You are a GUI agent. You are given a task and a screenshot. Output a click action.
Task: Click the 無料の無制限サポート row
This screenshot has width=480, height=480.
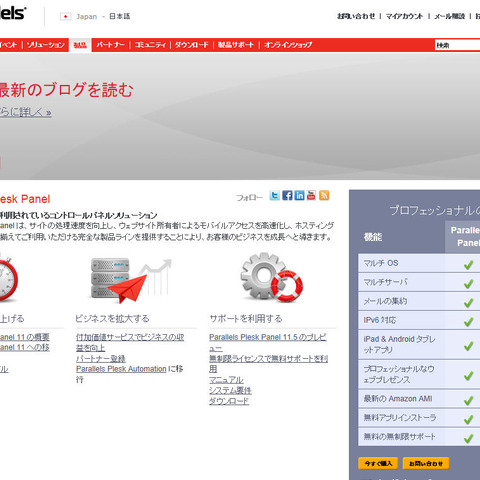pyautogui.click(x=419, y=437)
